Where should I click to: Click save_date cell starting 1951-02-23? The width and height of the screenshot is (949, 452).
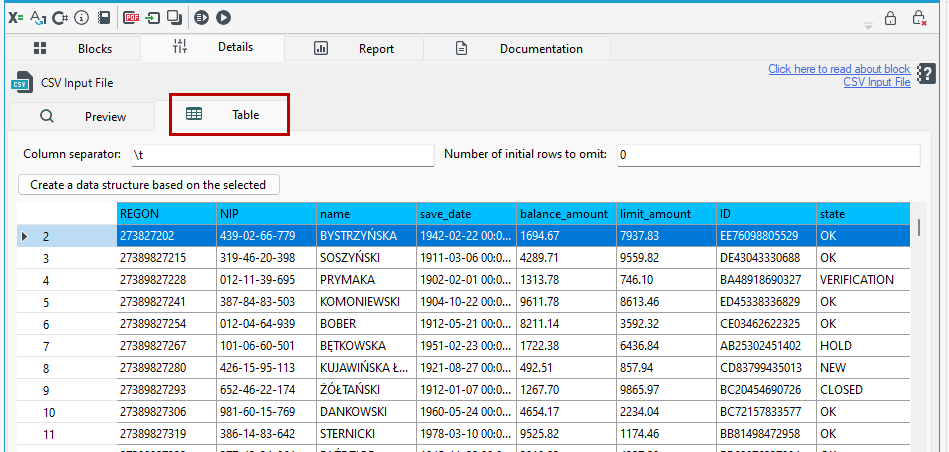(467, 346)
